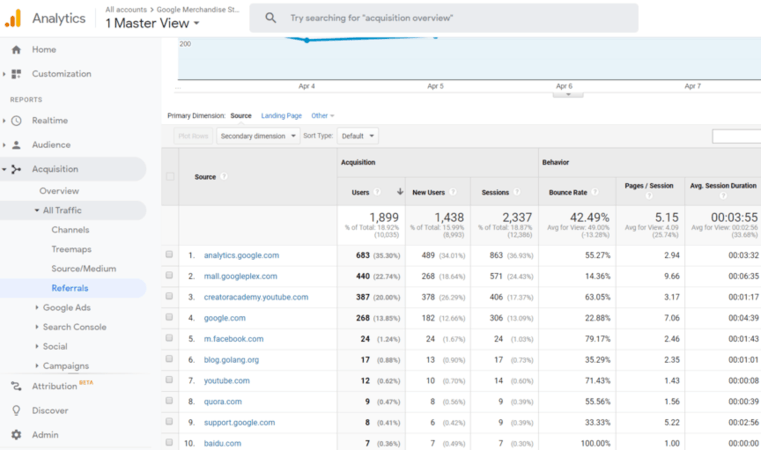Click the Home icon in sidebar
761x450 pixels.
[x=16, y=50]
